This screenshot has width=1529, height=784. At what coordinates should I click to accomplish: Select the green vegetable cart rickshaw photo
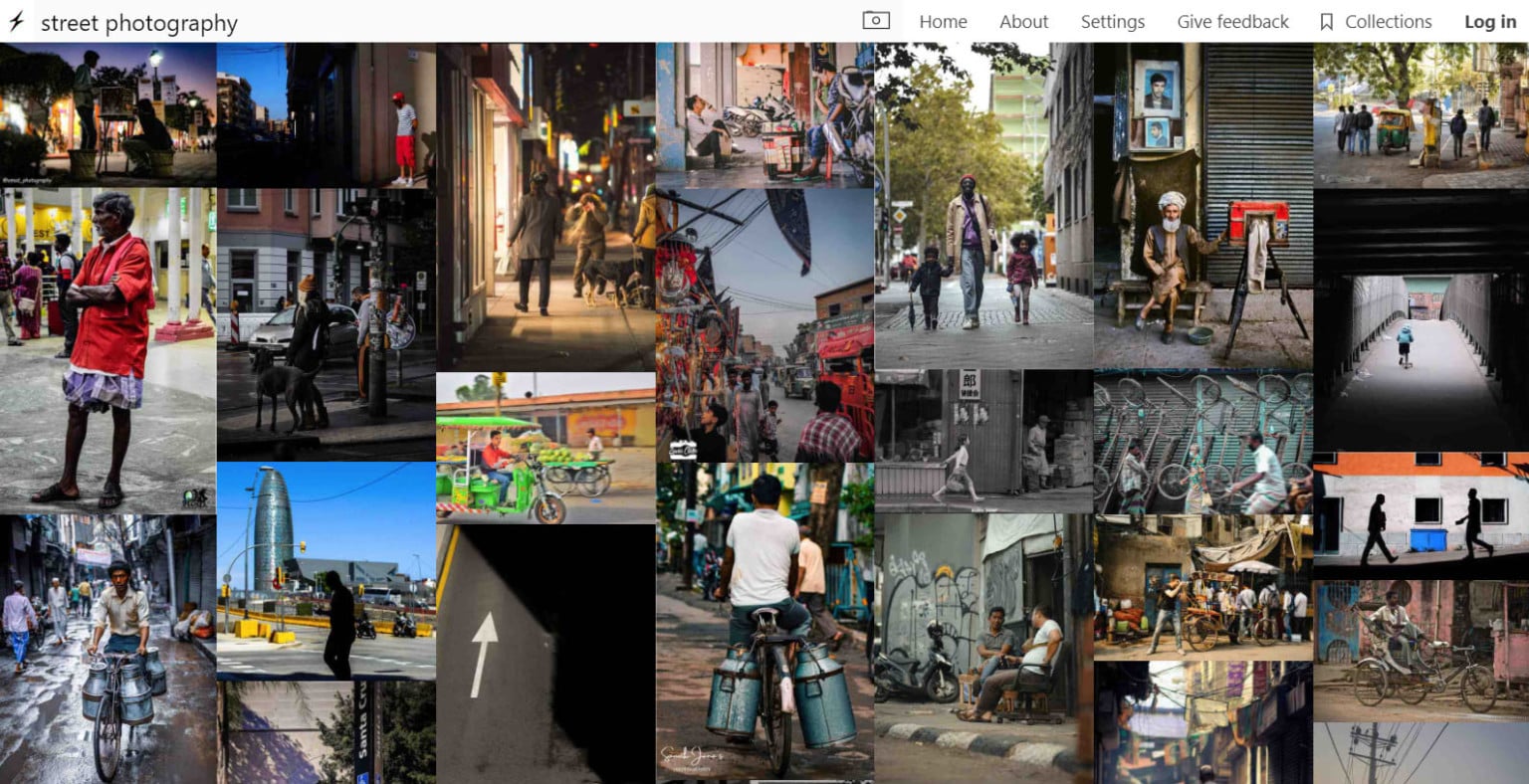coord(545,448)
